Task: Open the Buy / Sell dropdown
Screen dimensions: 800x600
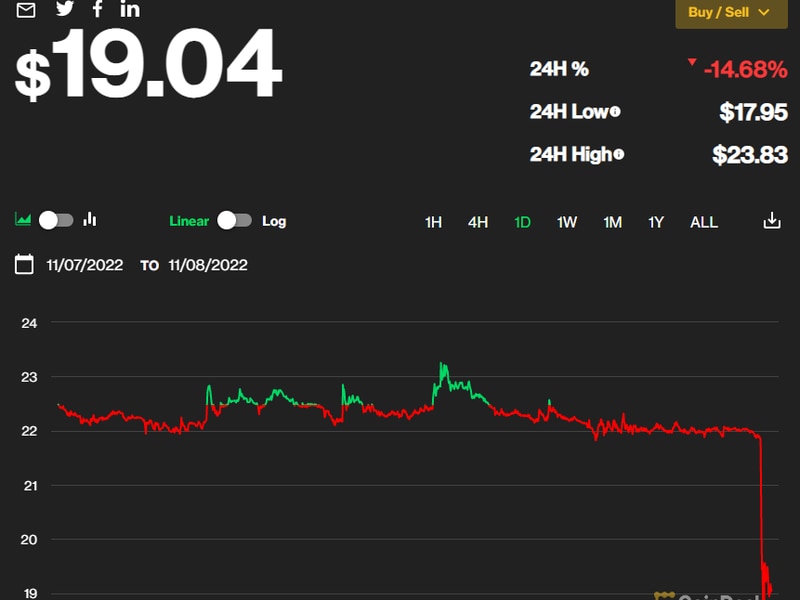Action: pos(729,13)
